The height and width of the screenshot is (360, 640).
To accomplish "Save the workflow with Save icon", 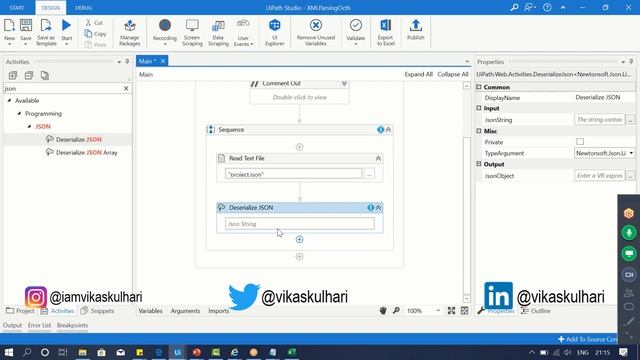I will click(26, 31).
